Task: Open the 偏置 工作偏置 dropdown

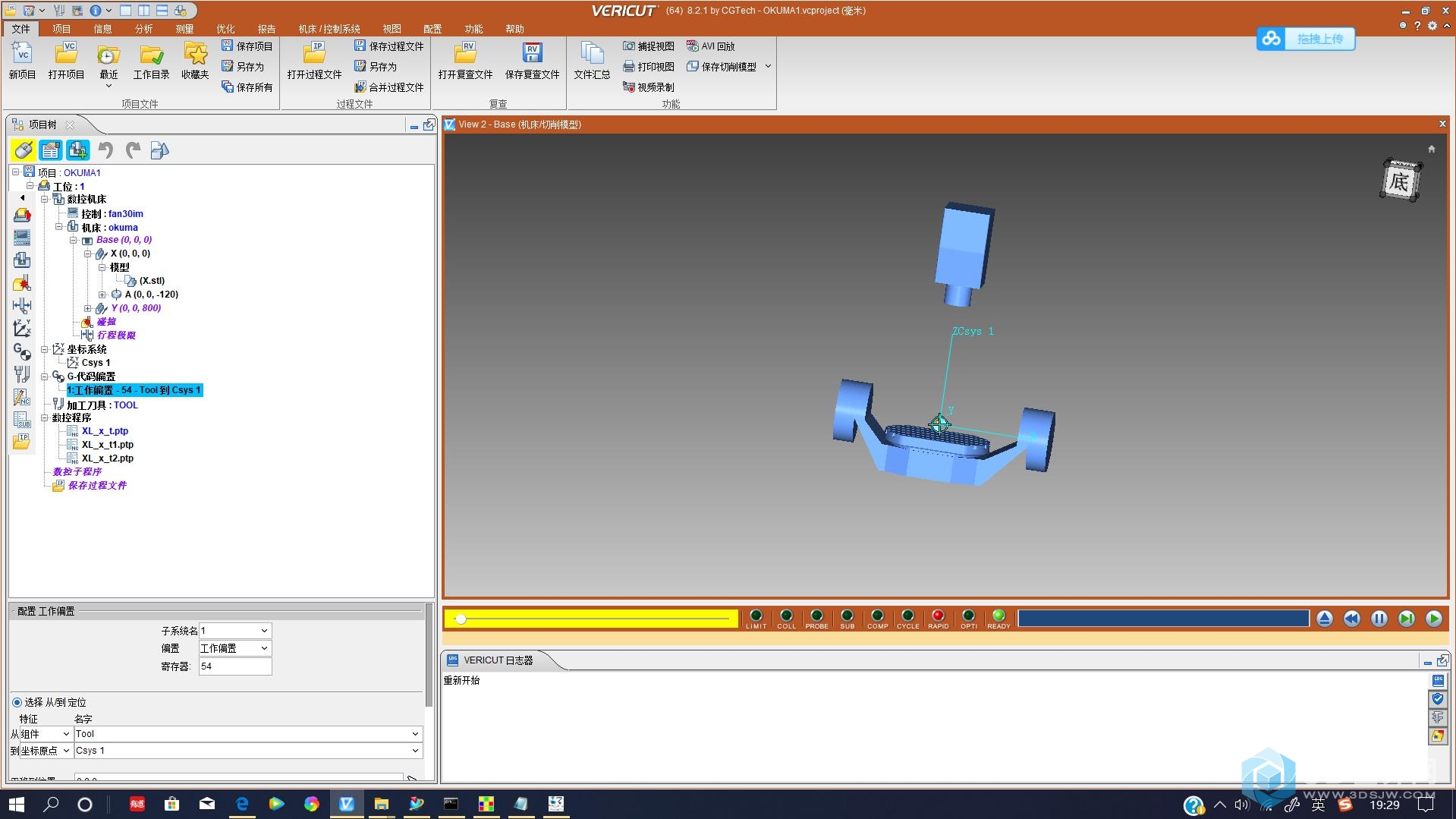Action: pos(234,648)
